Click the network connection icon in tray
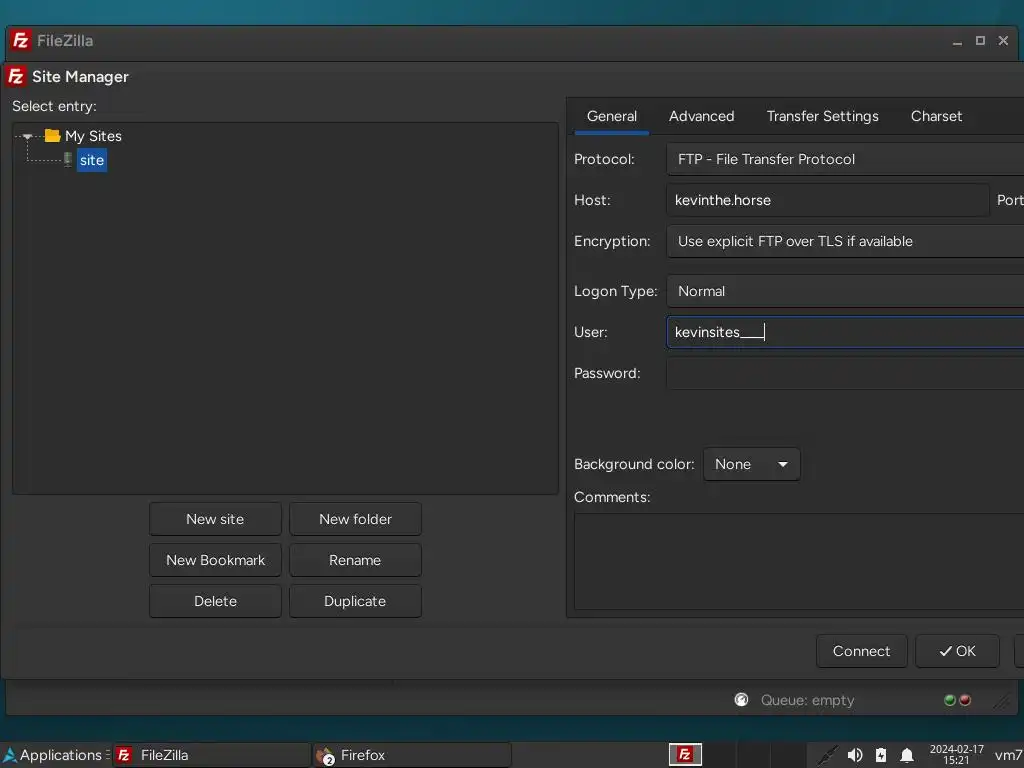Image resolution: width=1024 pixels, height=768 pixels. tap(827, 755)
